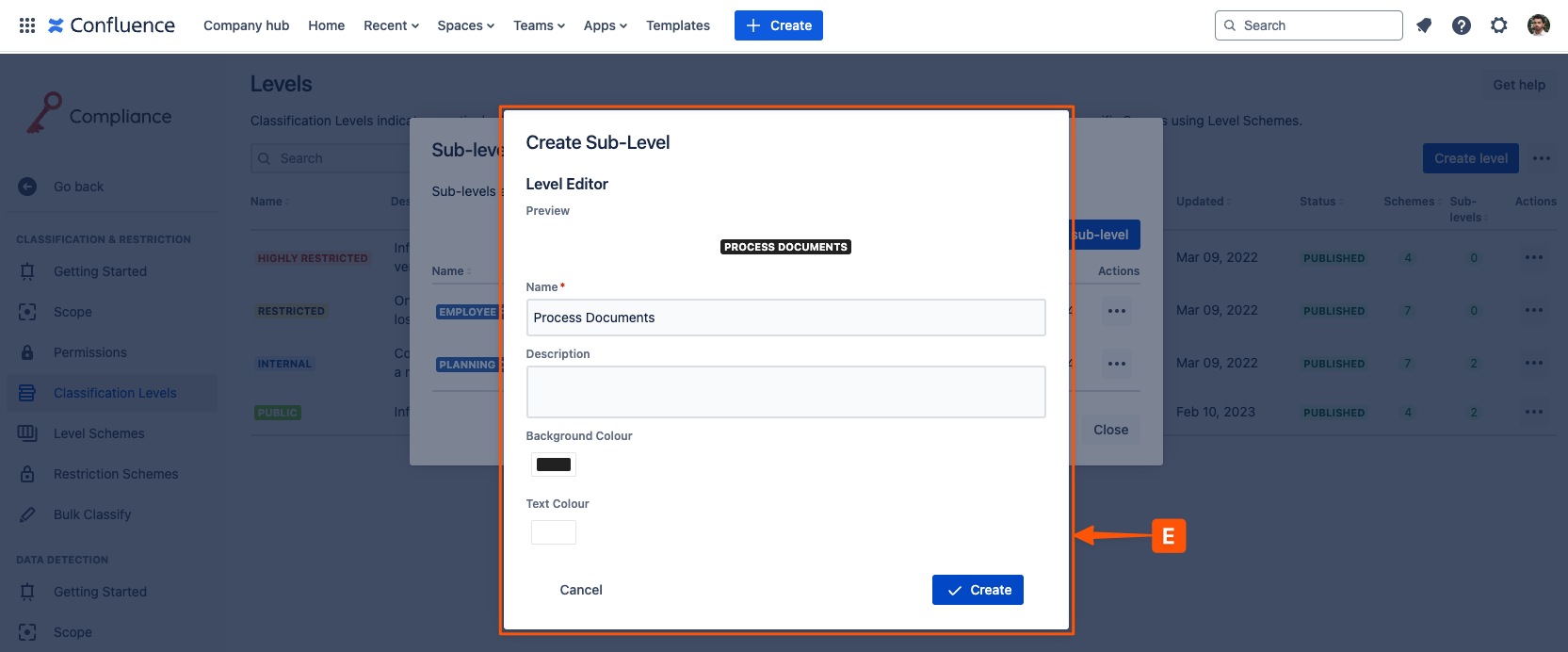Expand the Spaces dropdown
The width and height of the screenshot is (1568, 652).
tap(465, 25)
